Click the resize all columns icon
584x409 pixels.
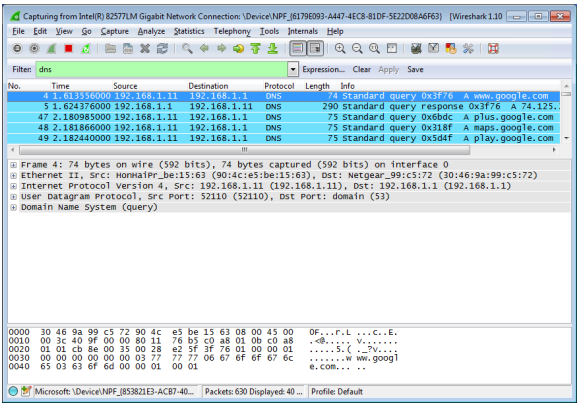(x=392, y=49)
